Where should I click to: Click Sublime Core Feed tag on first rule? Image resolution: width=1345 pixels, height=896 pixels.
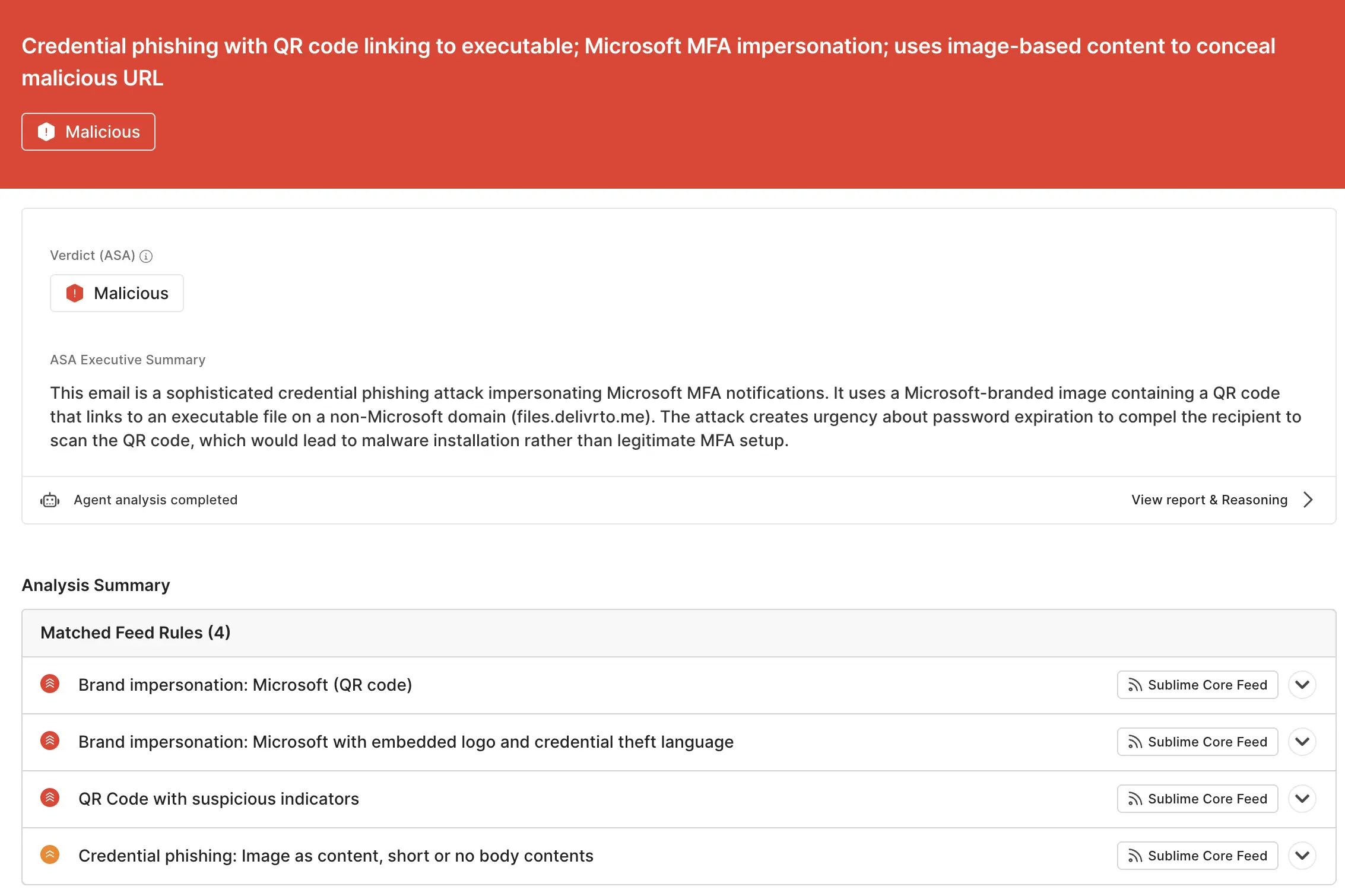click(x=1197, y=685)
